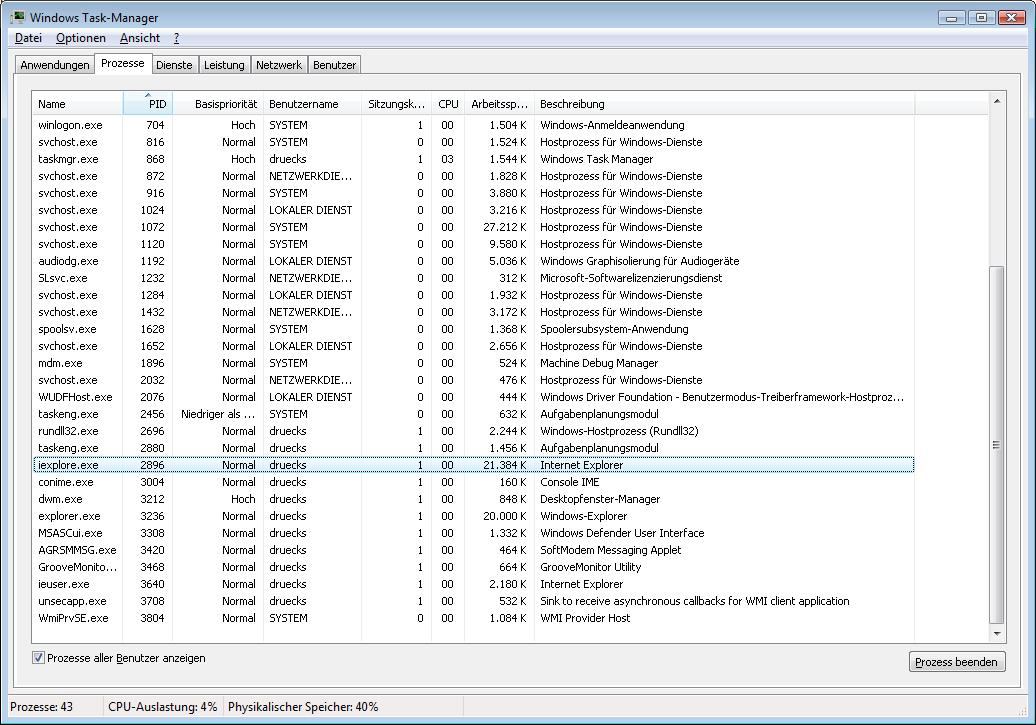The image size is (1036, 725).
Task: Sort by Sitzungskennung column header
Action: coord(396,104)
